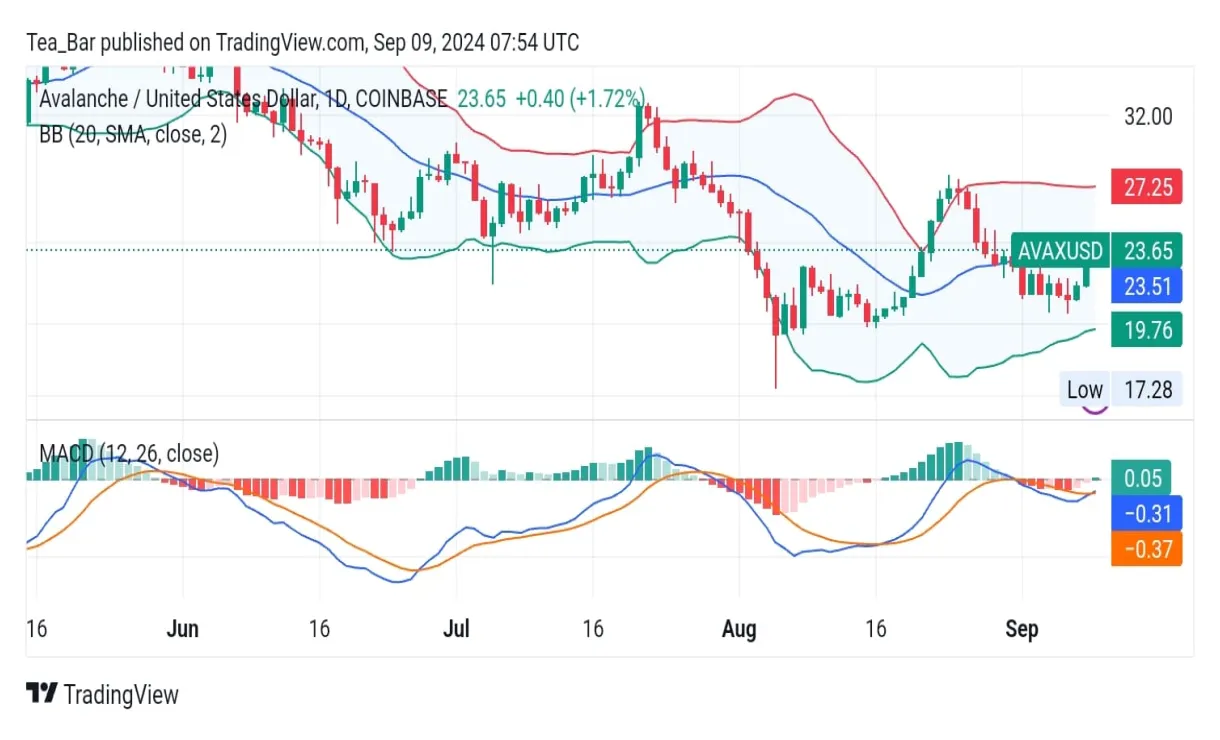Image resolution: width=1220 pixels, height=740 pixels.
Task: Click the green current price tag 23.65
Action: tap(1147, 252)
